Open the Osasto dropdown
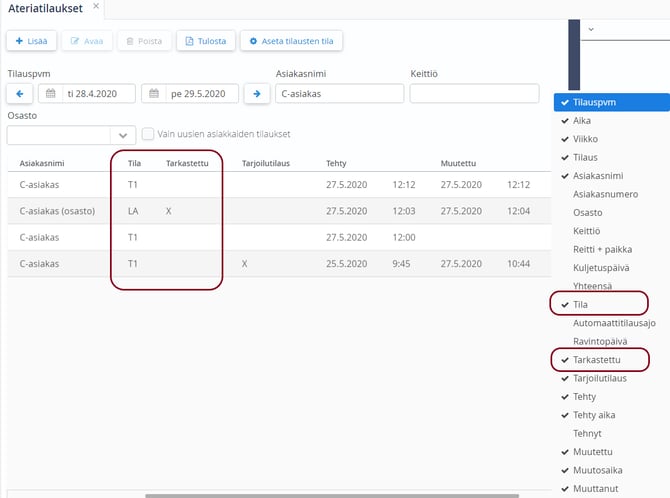The image size is (670, 498). (123, 136)
